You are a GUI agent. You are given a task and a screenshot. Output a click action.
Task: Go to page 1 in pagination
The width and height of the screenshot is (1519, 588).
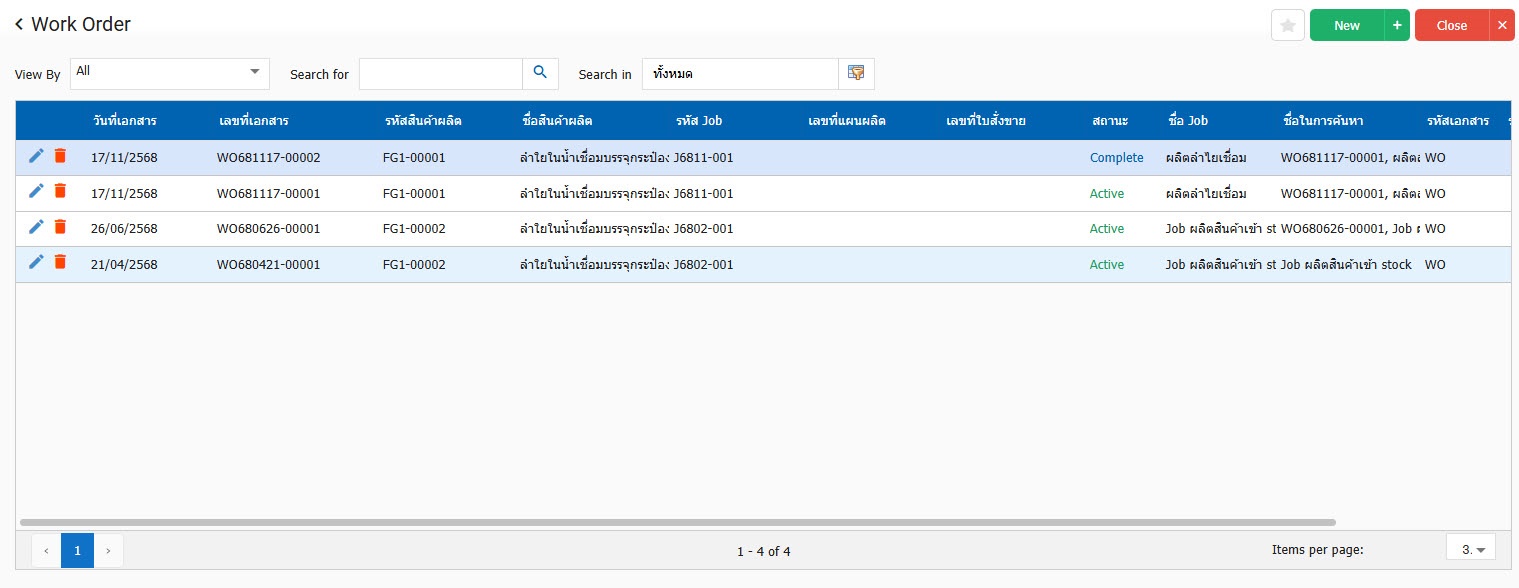[x=77, y=550]
